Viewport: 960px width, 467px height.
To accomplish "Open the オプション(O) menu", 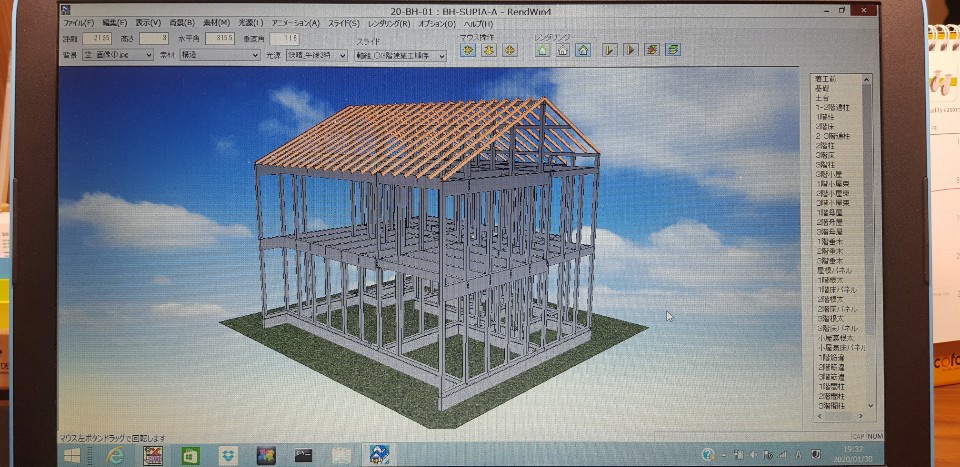I will pyautogui.click(x=437, y=23).
